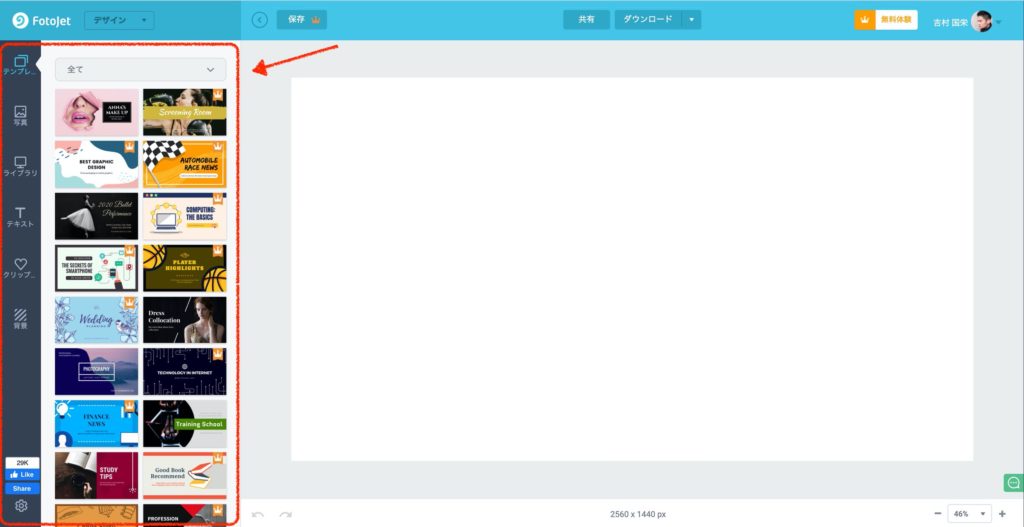
Task: Click the redo arrow icon
Action: pos(286,514)
